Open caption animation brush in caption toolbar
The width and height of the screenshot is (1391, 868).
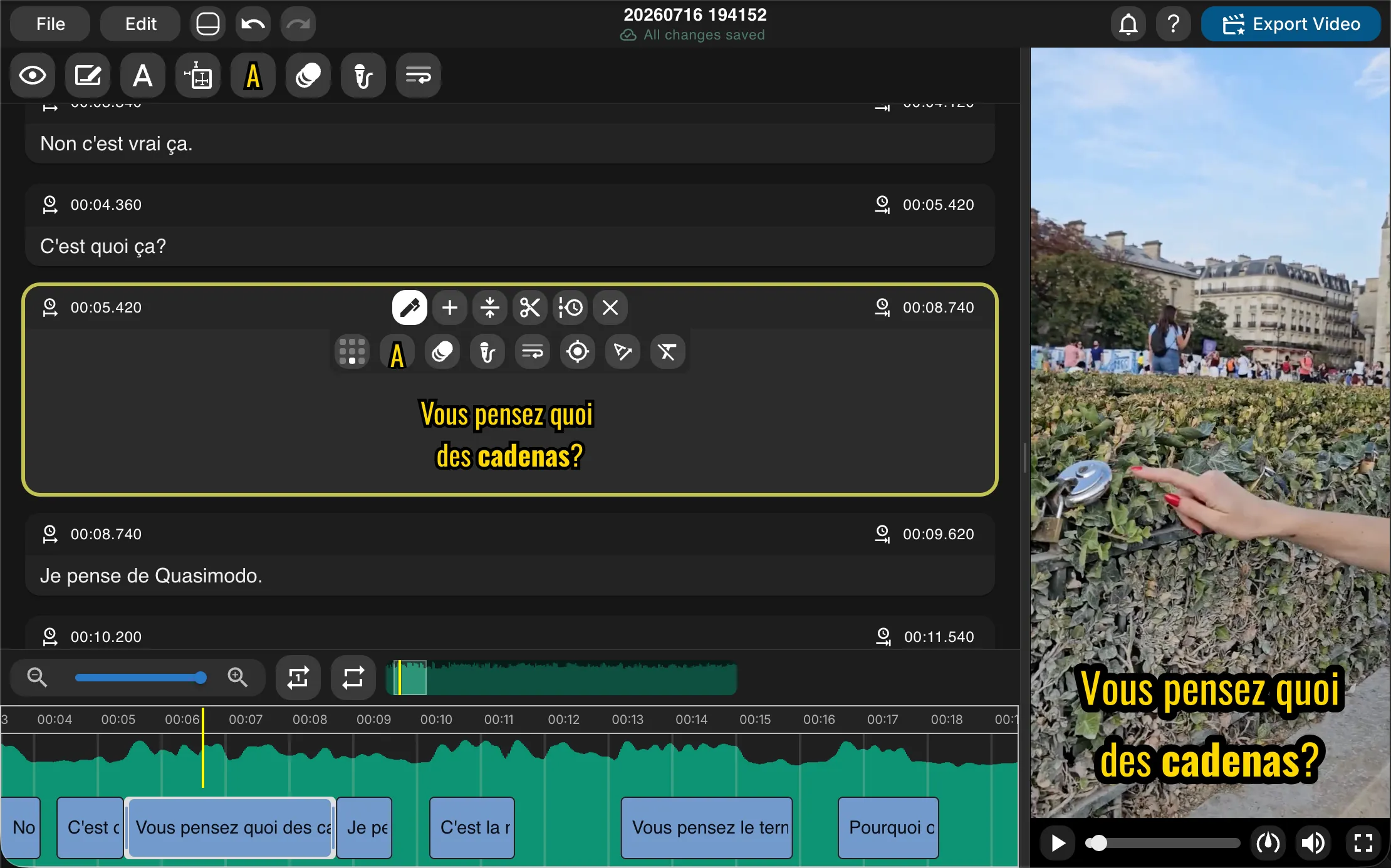tap(487, 352)
